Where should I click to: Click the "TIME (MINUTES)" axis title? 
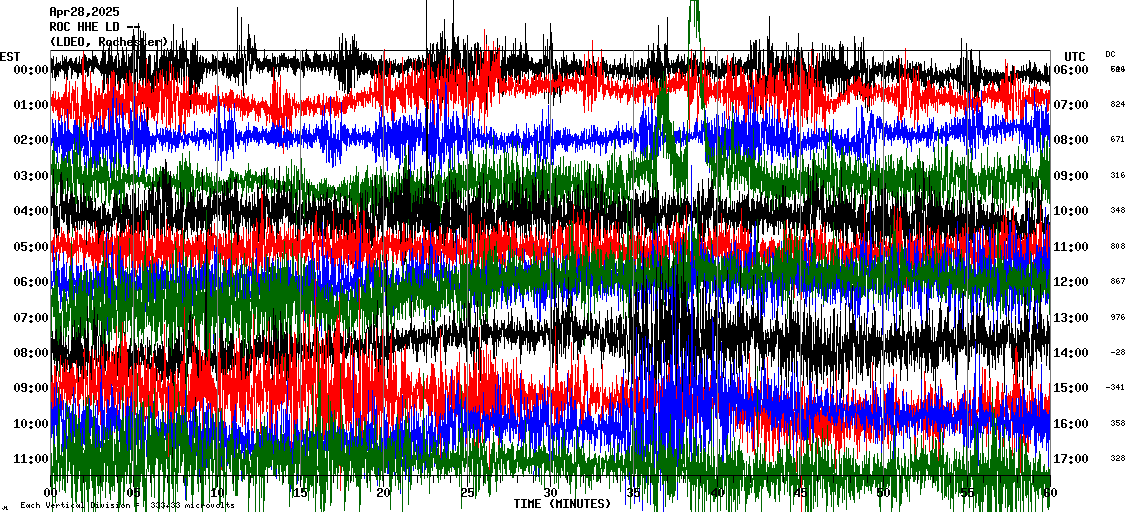[562, 504]
